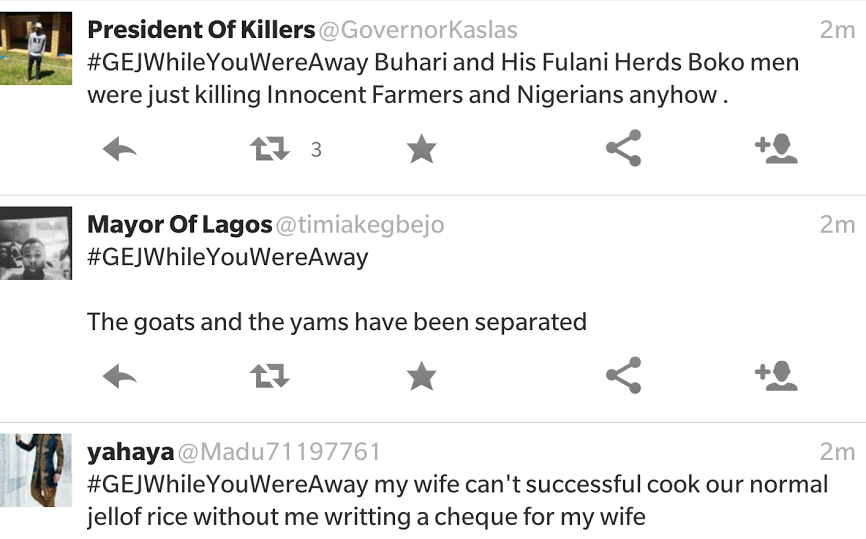Screen dimensions: 866x539
Task: Retweet the Fulani Herds tweet
Action: pyautogui.click(x=269, y=150)
